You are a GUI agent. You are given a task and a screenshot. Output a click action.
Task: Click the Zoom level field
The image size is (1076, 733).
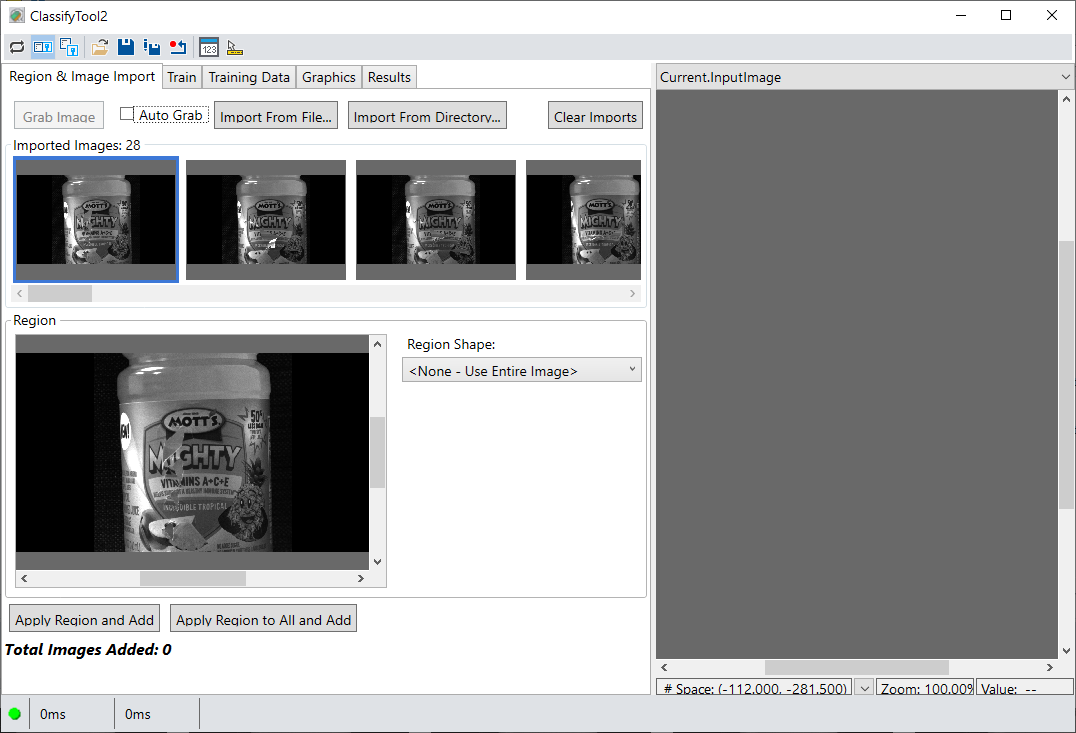coord(925,687)
